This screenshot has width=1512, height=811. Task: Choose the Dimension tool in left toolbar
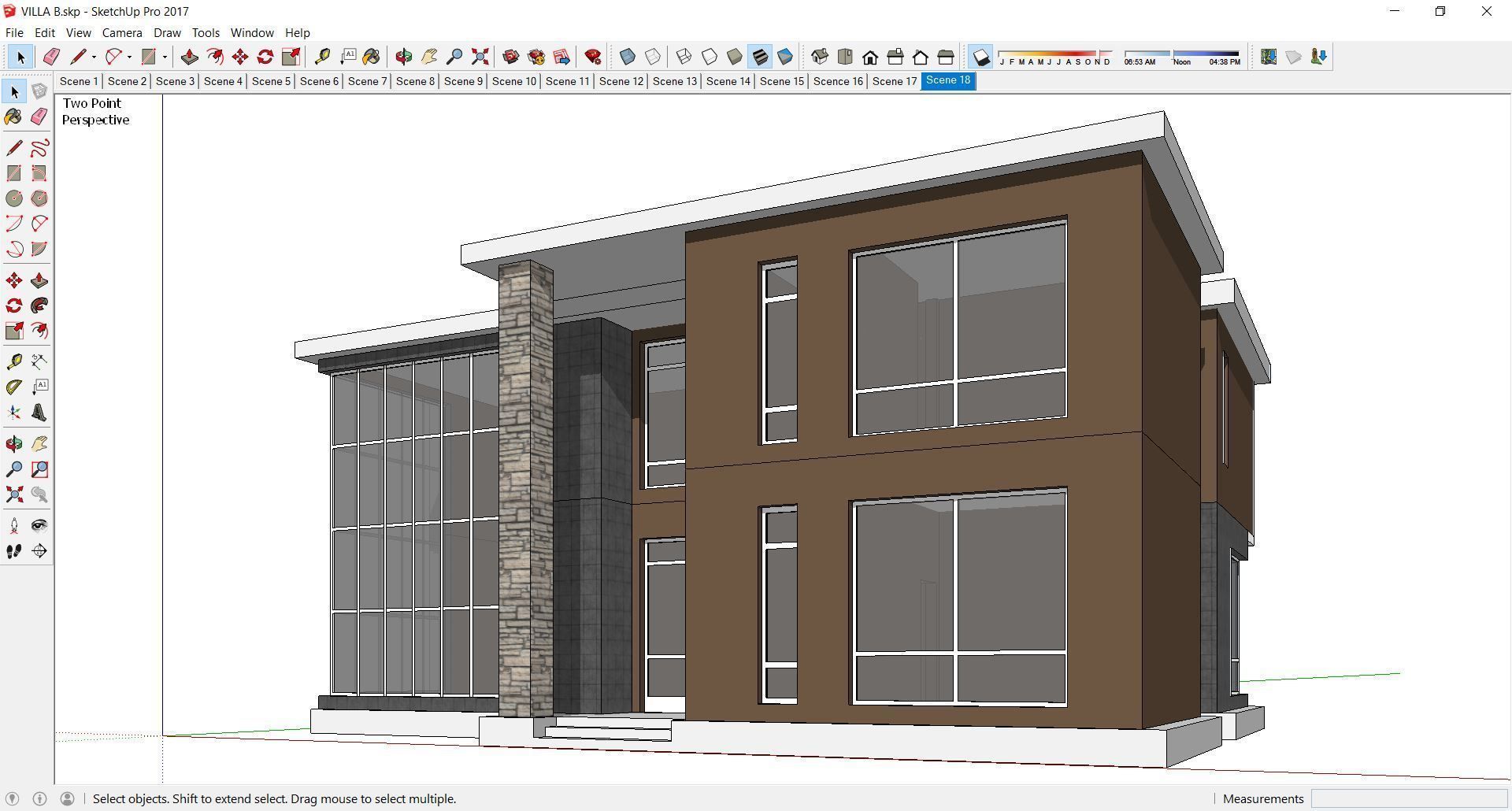(x=39, y=361)
